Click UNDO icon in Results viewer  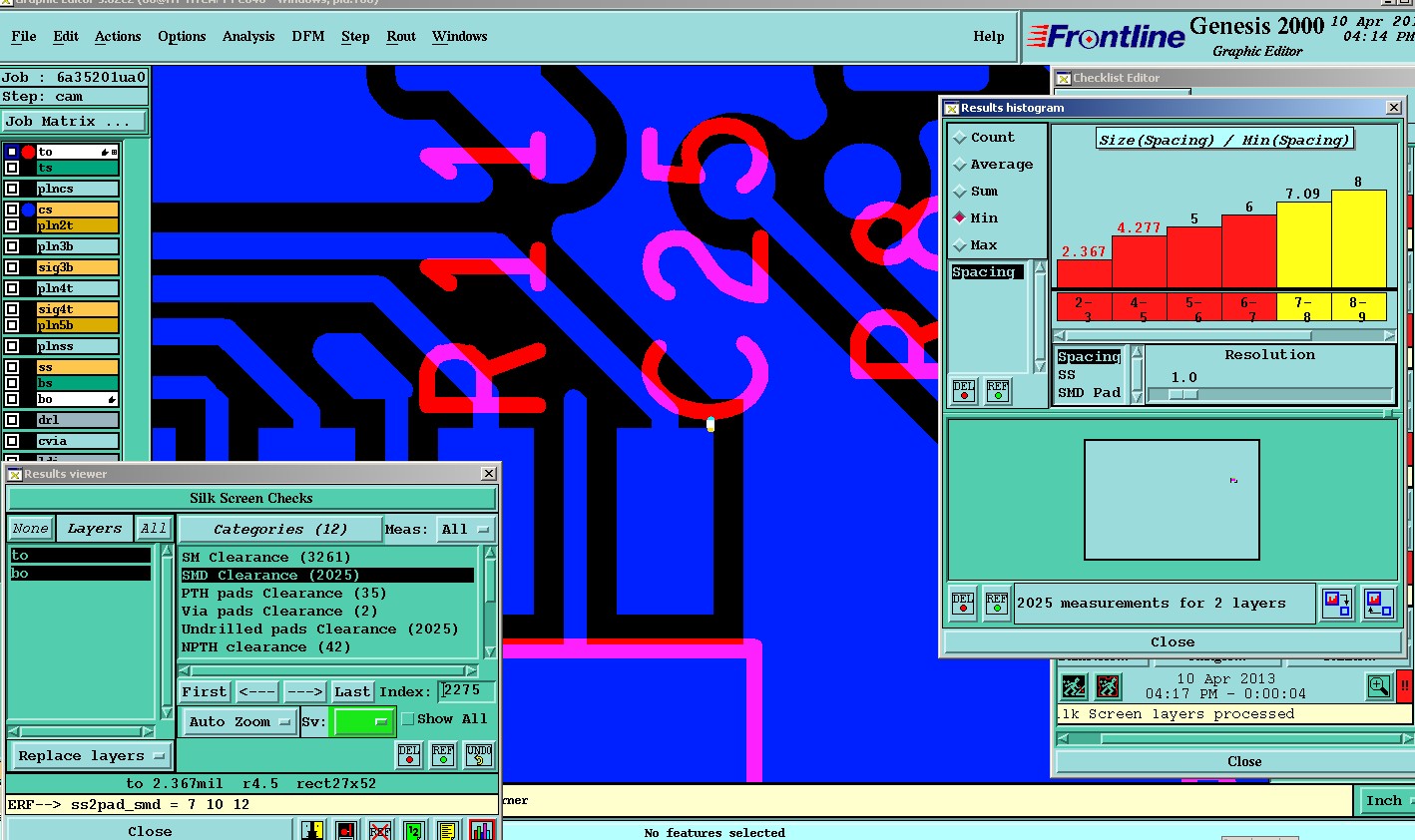479,755
